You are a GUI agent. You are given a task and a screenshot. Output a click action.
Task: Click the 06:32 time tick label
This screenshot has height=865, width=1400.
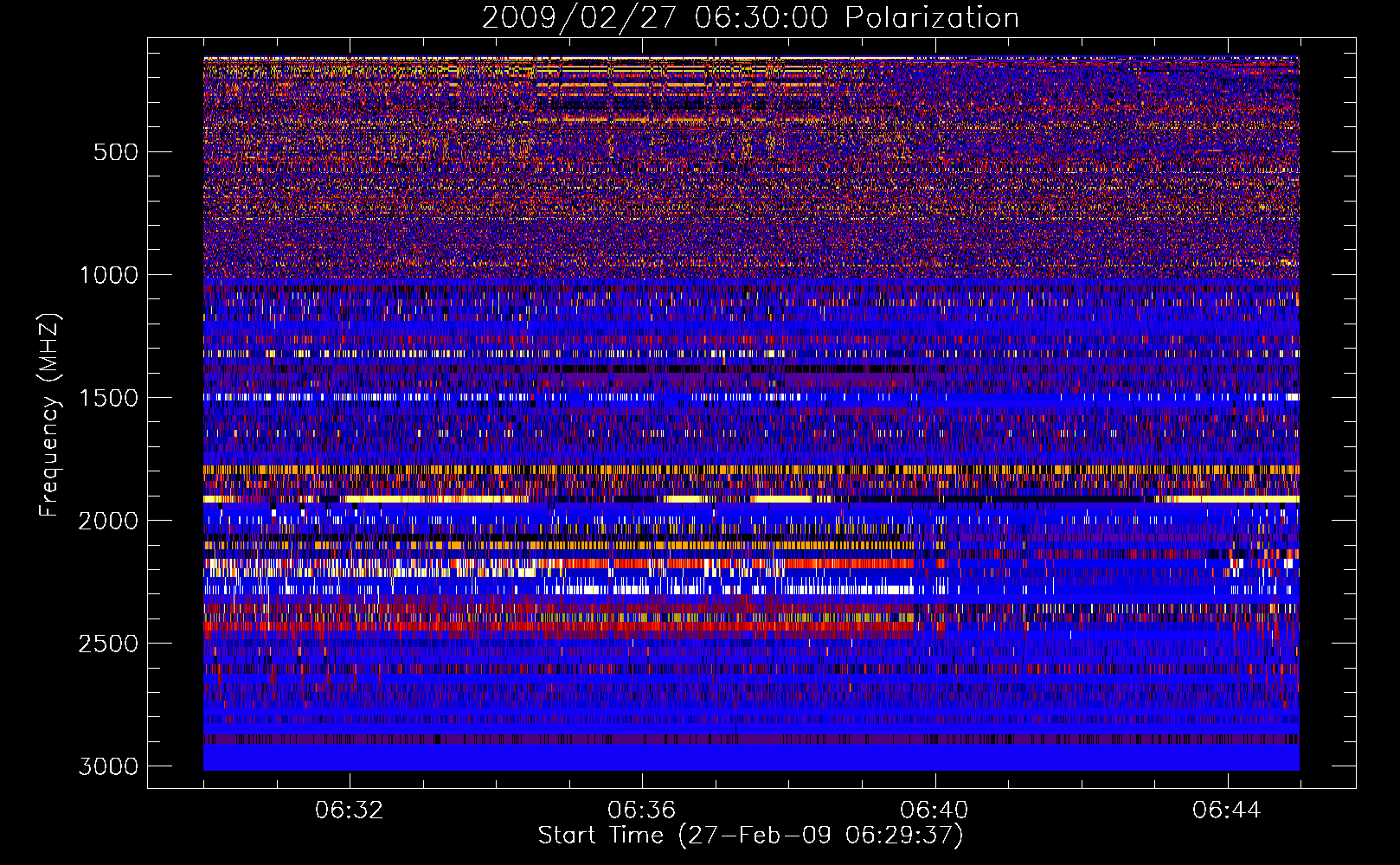click(350, 811)
